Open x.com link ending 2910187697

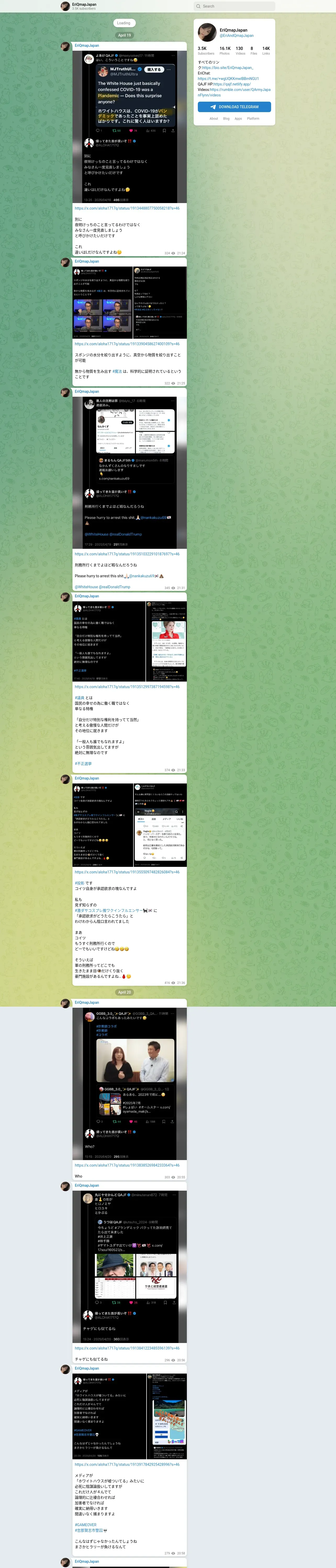pyautogui.click(x=127, y=554)
